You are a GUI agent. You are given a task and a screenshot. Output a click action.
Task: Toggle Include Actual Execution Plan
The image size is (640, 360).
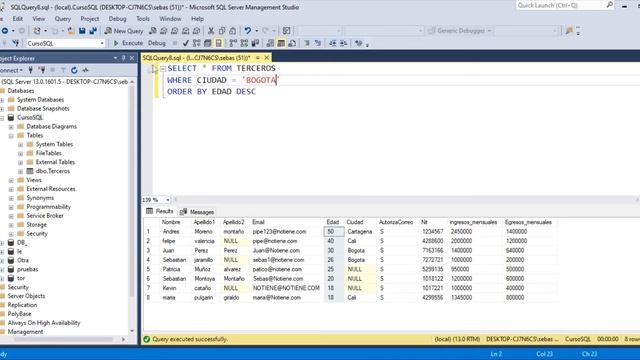click(x=233, y=43)
